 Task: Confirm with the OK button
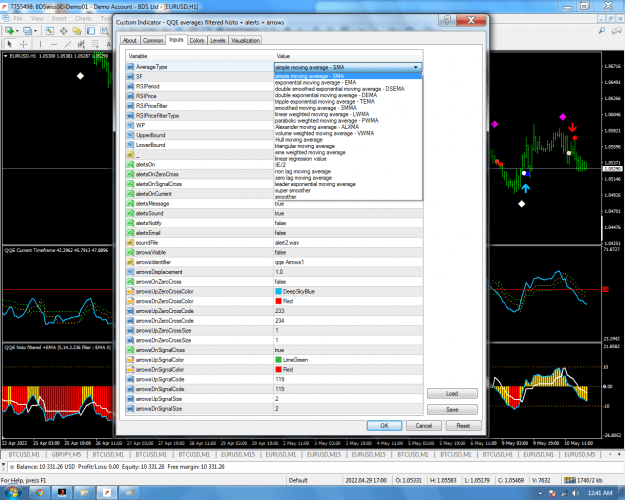coord(384,425)
